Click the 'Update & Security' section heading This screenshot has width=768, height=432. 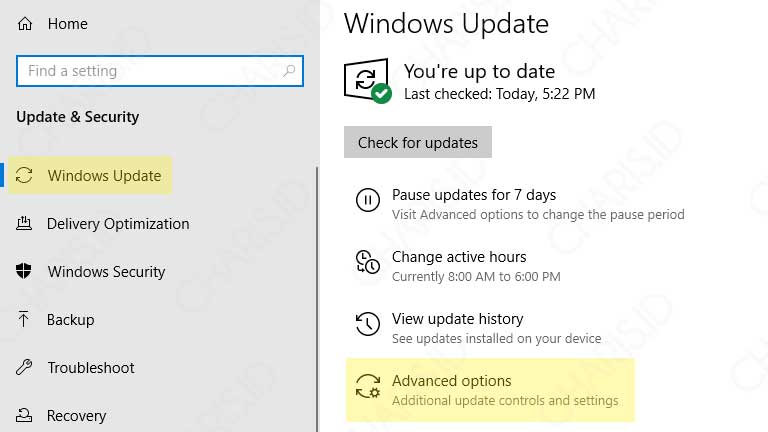pos(77,117)
